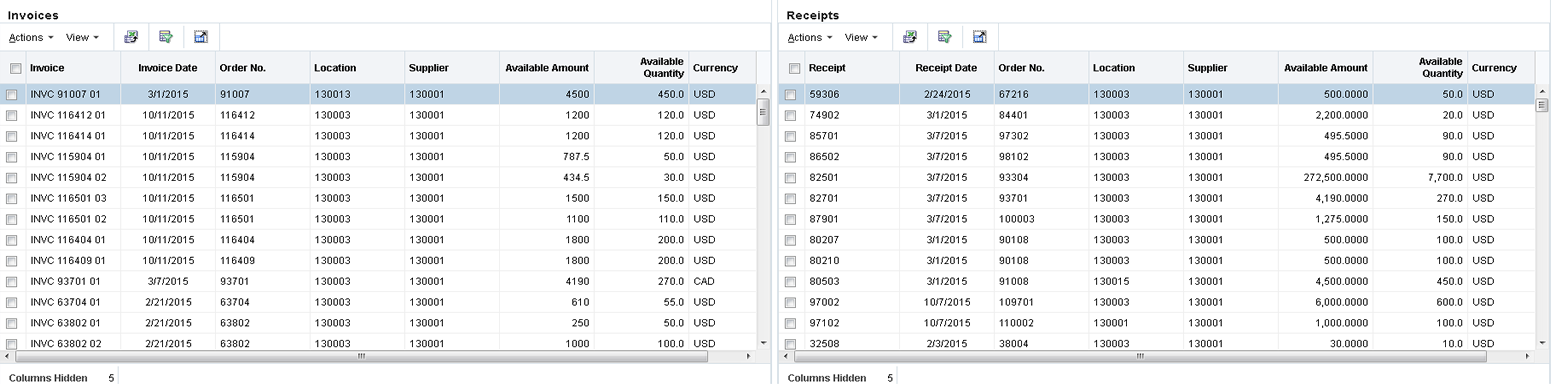
Task: Check receipt 82501 row checkbox
Action: click(x=791, y=178)
